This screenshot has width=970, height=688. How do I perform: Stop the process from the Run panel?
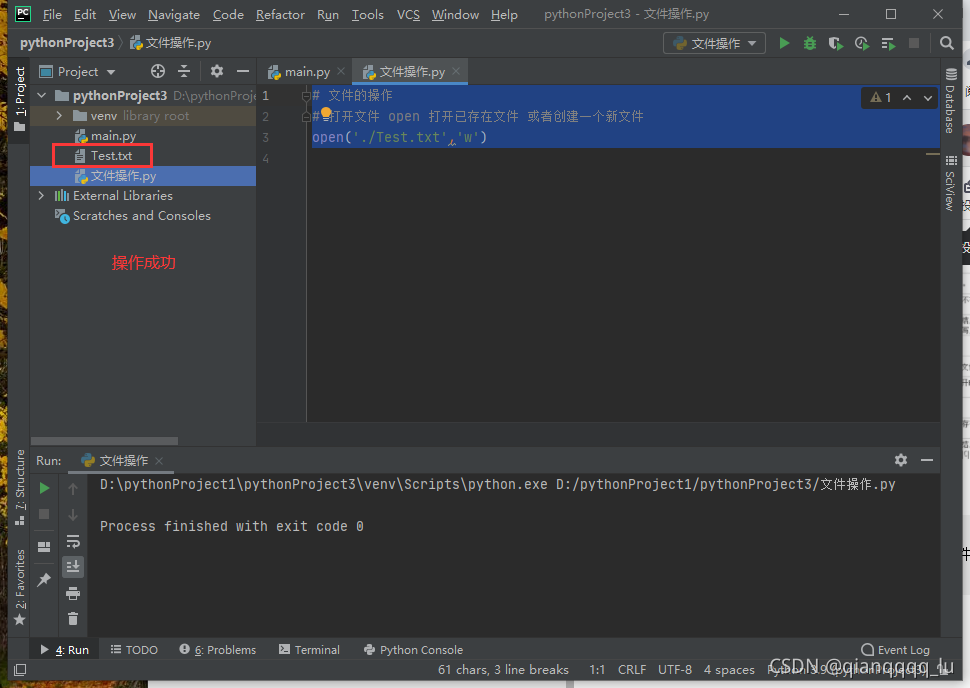44,514
